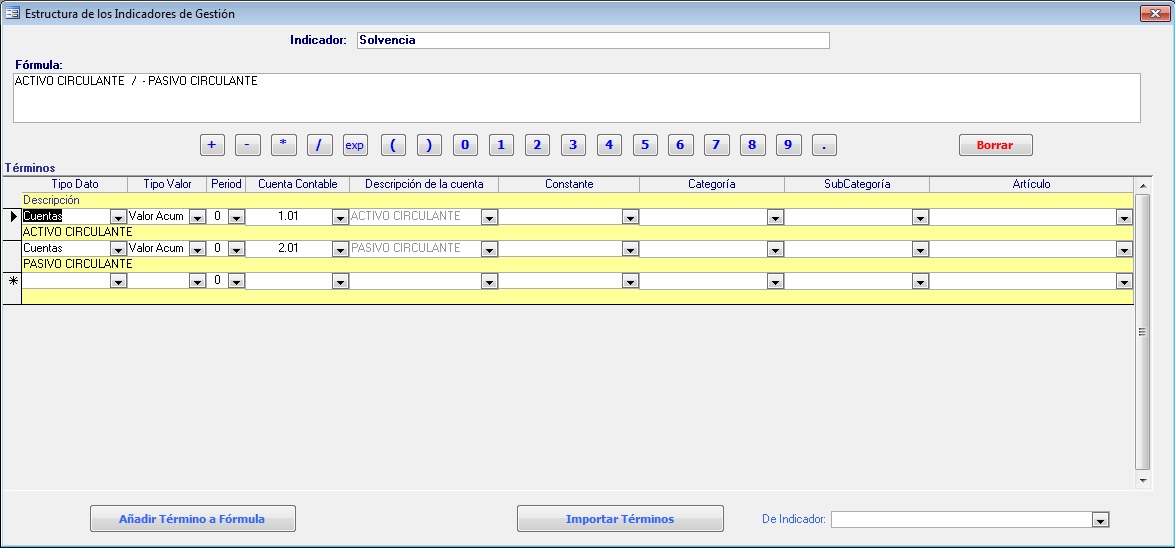Click the form icon in title bar
The height and width of the screenshot is (548, 1175).
pos(13,13)
